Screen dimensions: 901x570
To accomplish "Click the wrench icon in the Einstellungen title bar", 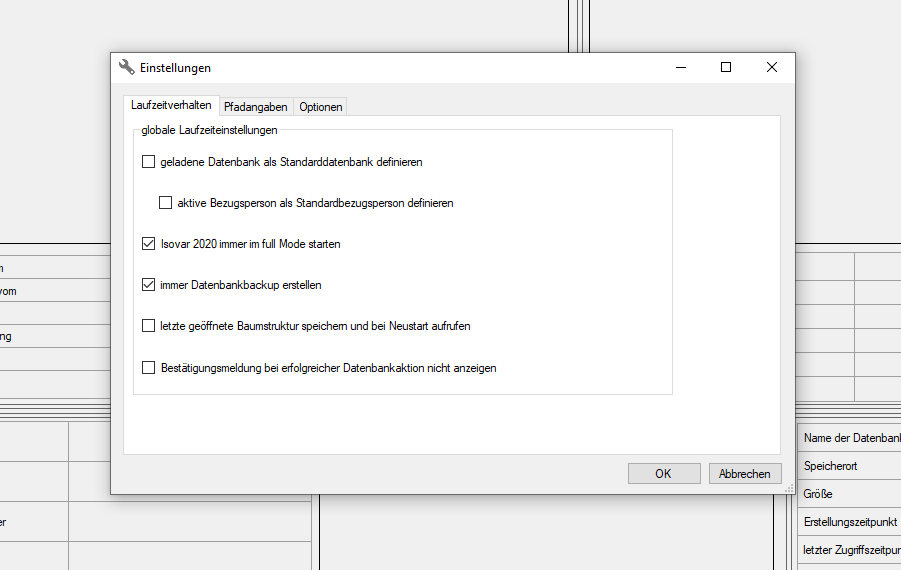I will [x=126, y=67].
